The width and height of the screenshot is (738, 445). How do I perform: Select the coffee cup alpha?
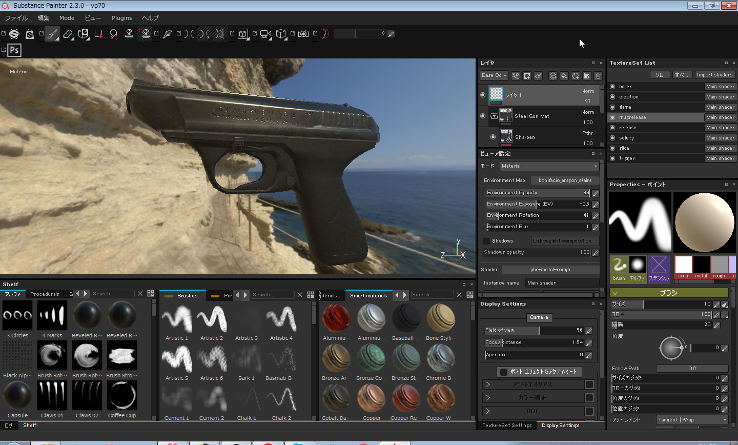122,395
